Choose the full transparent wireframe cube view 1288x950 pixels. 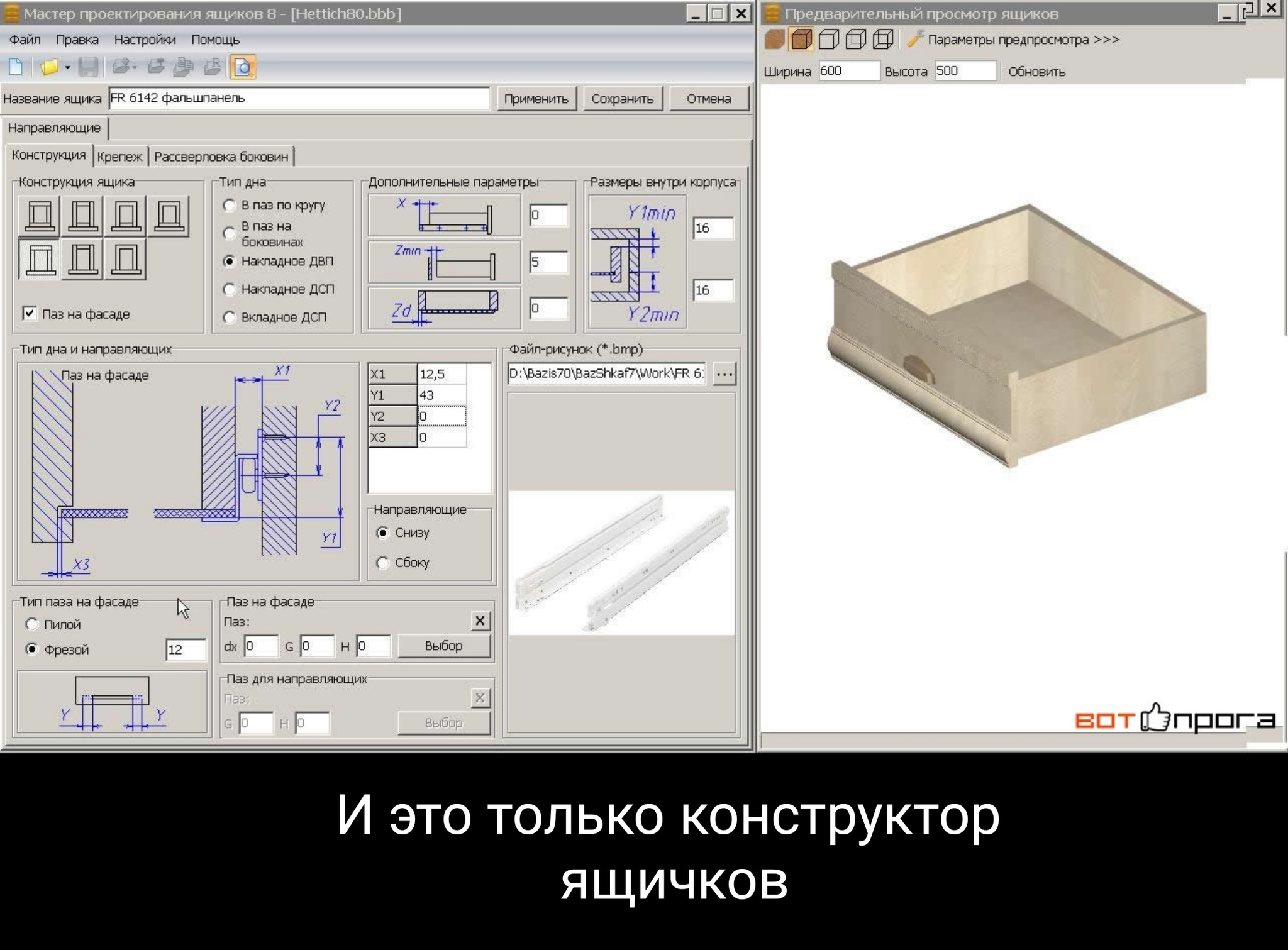883,40
